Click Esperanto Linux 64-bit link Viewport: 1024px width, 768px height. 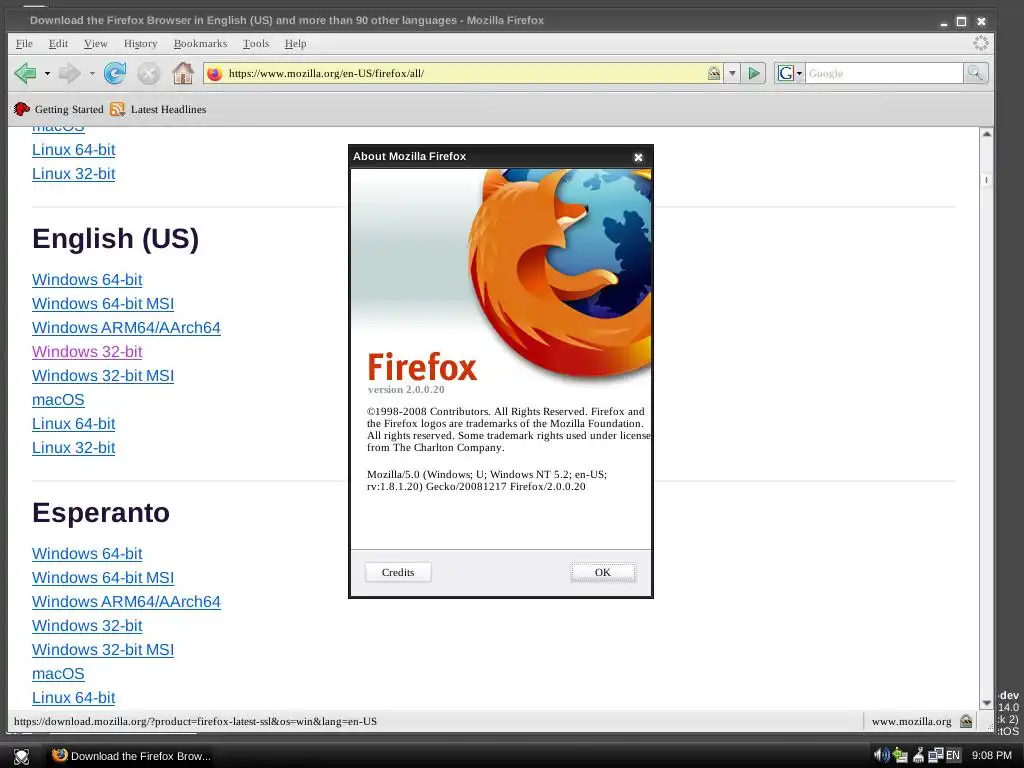tap(74, 697)
